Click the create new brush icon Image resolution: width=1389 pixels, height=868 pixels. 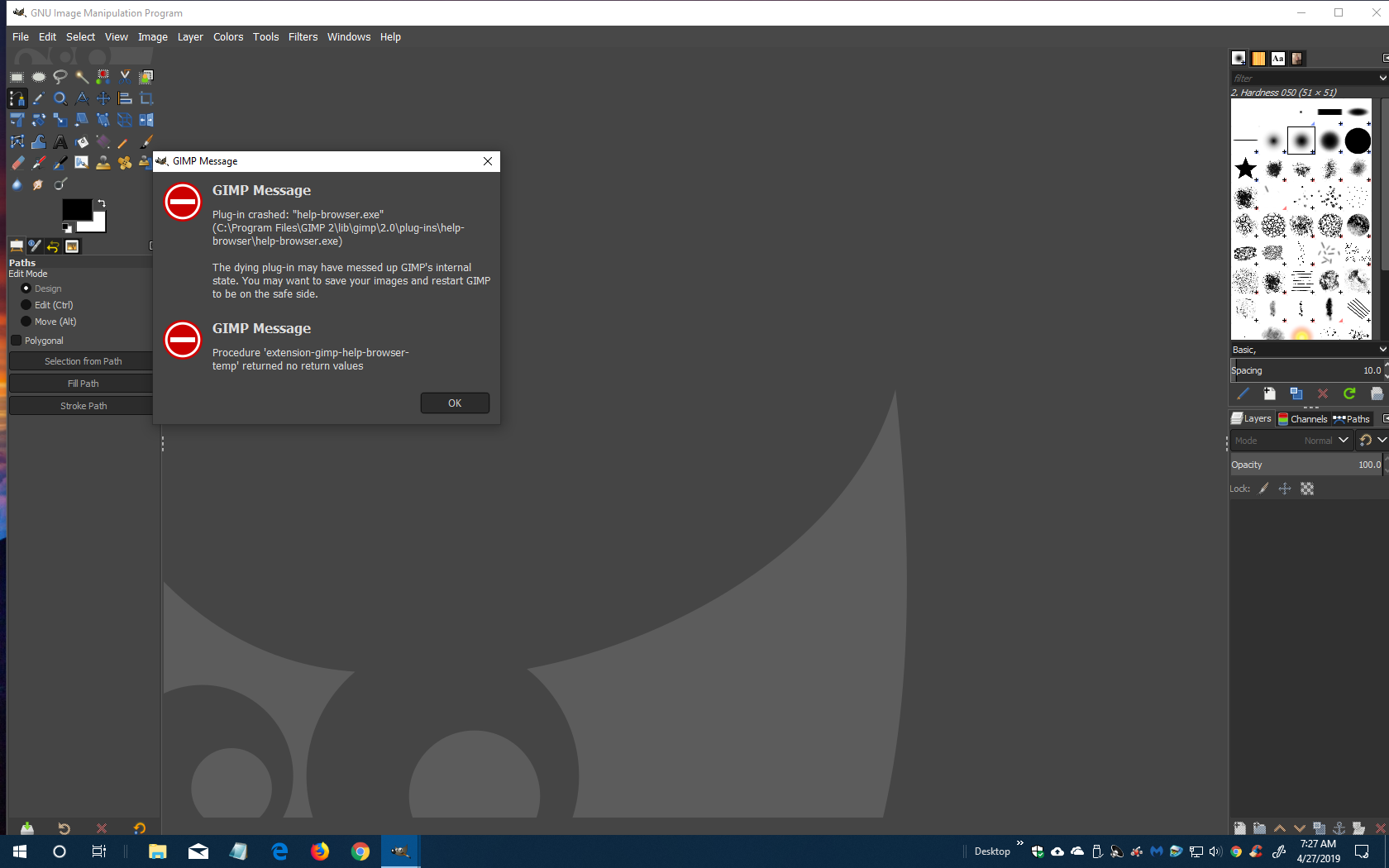pos(1269,393)
